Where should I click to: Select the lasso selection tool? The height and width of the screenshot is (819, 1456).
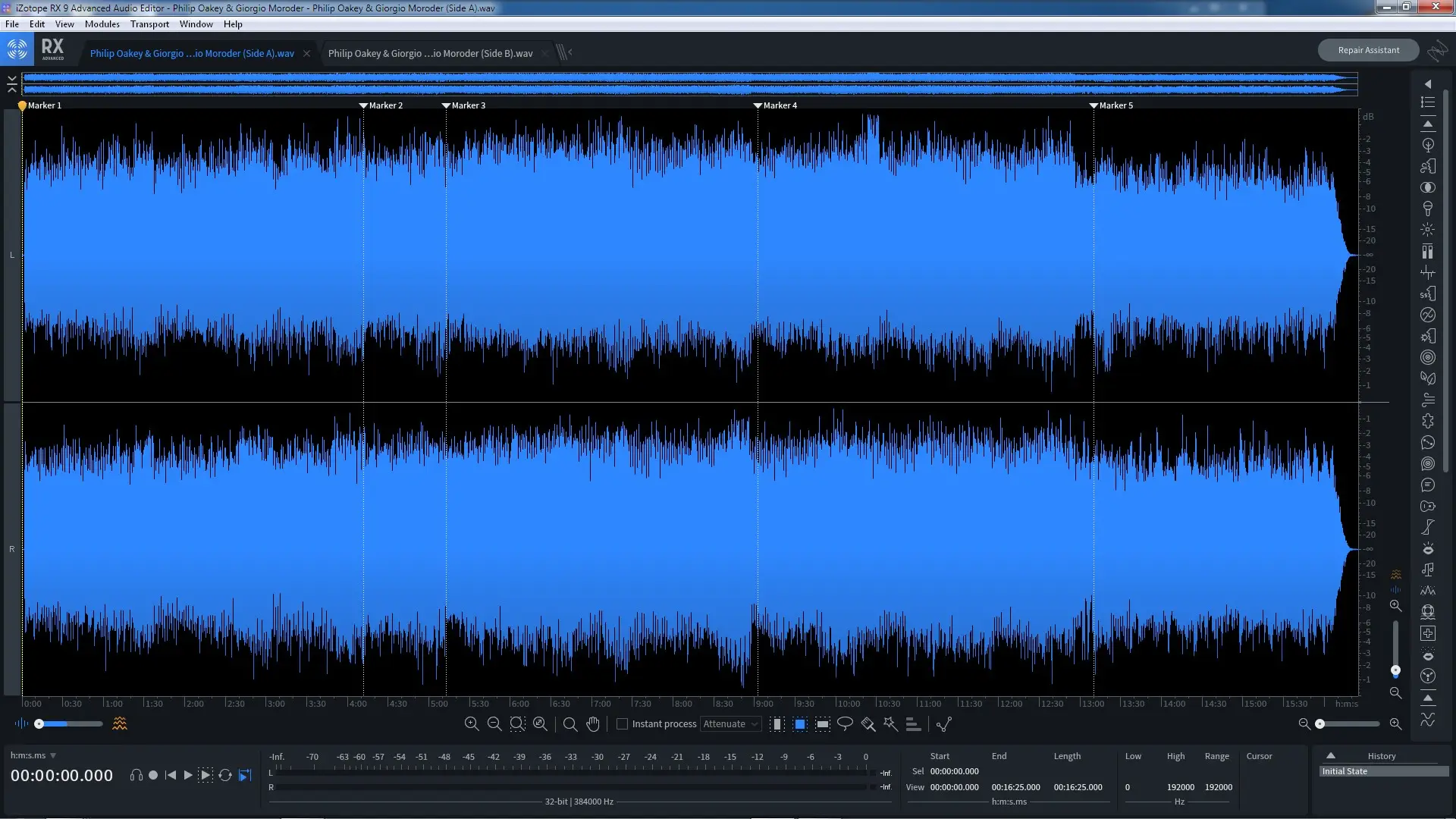click(845, 724)
